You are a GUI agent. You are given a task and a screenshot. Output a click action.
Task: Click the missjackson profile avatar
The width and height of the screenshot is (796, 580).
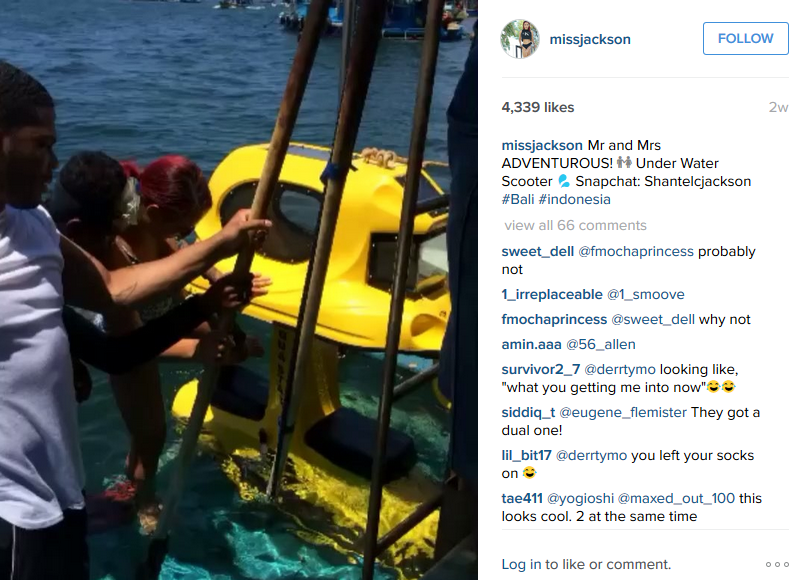[x=520, y=39]
